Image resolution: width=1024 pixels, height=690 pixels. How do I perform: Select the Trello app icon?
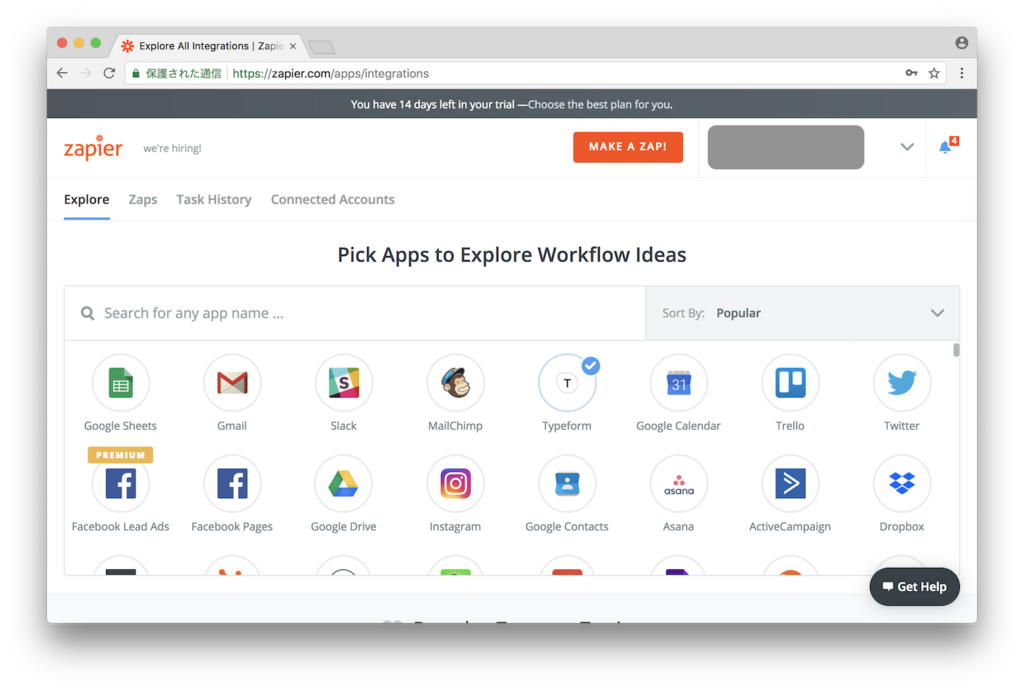coord(790,383)
